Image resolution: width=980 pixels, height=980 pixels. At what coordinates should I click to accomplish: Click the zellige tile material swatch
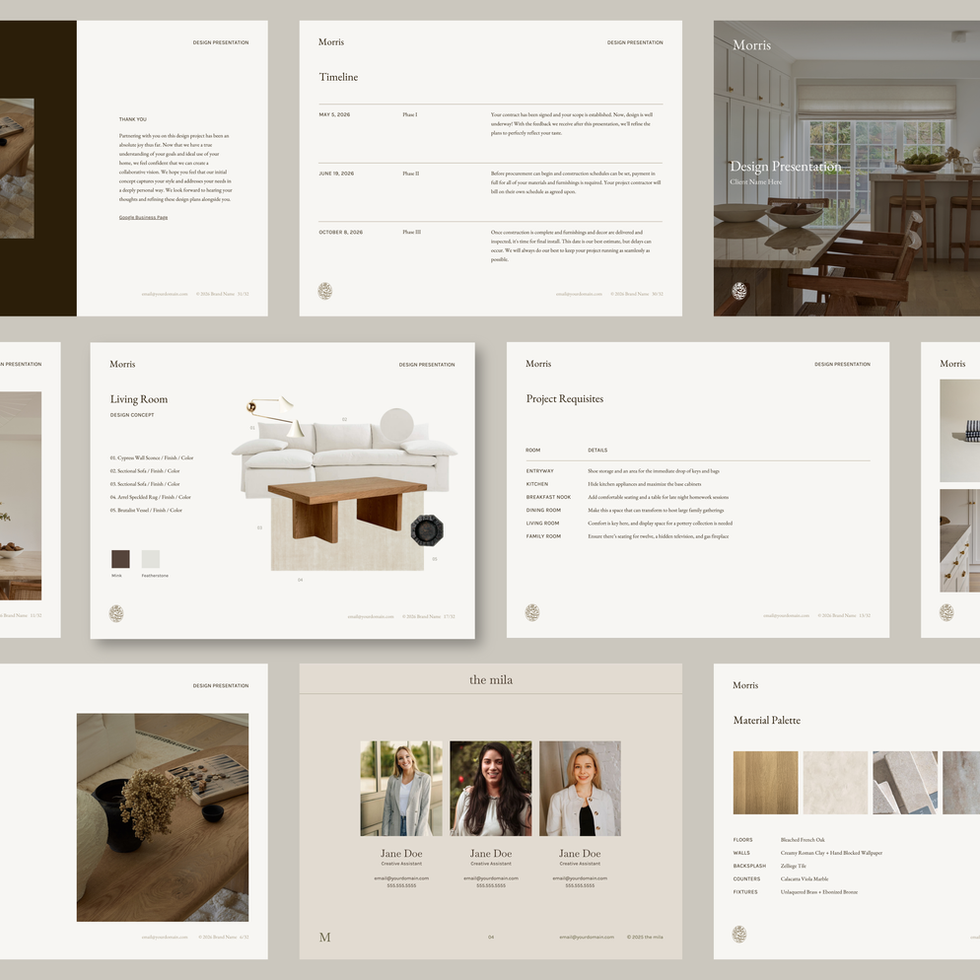point(905,782)
